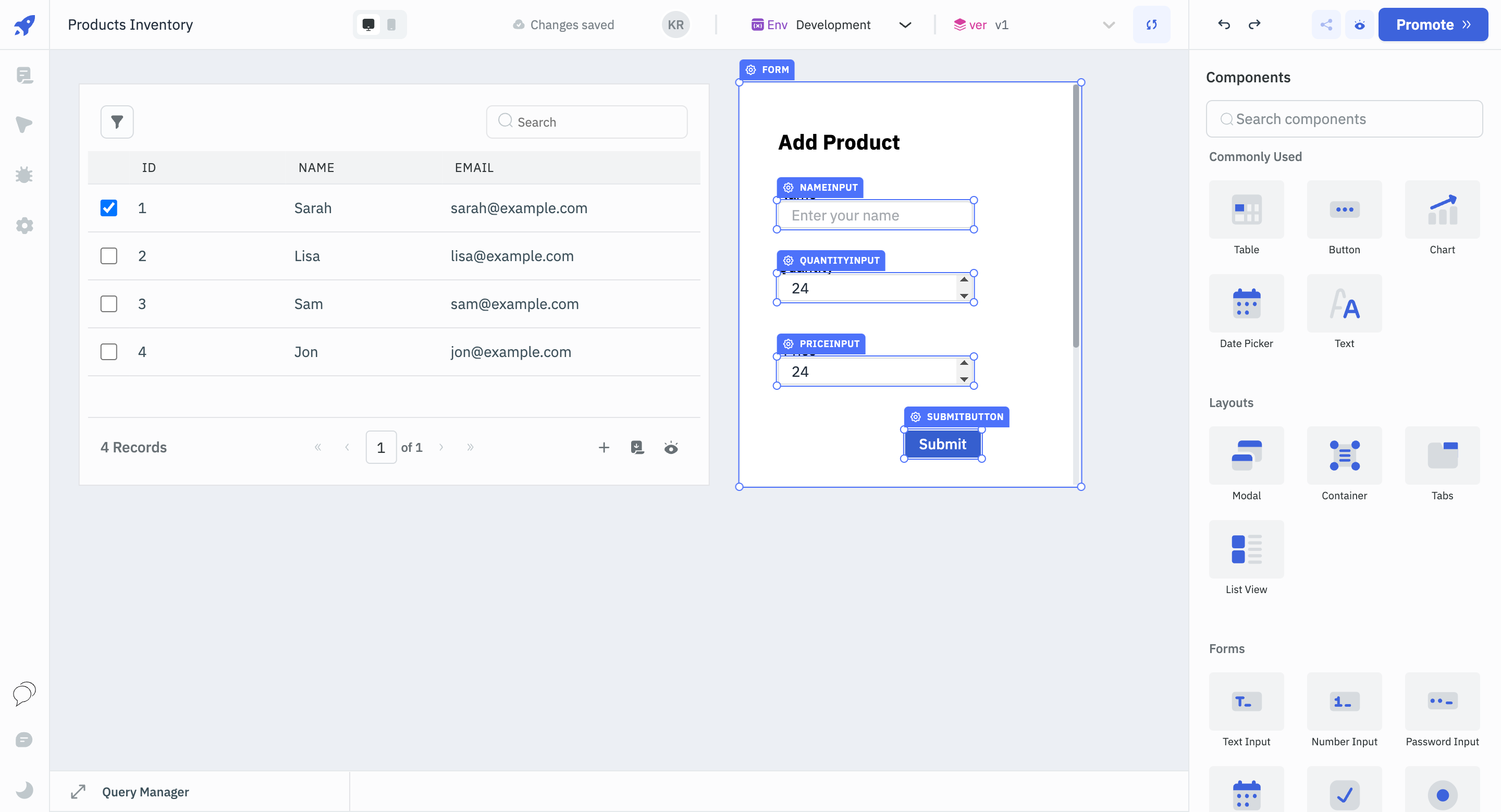Click the redo arrow icon

(1254, 24)
